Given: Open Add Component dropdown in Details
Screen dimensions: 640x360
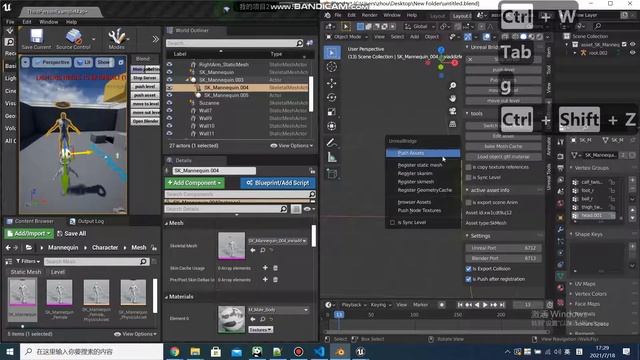Looking at the screenshot, I should coord(195,183).
